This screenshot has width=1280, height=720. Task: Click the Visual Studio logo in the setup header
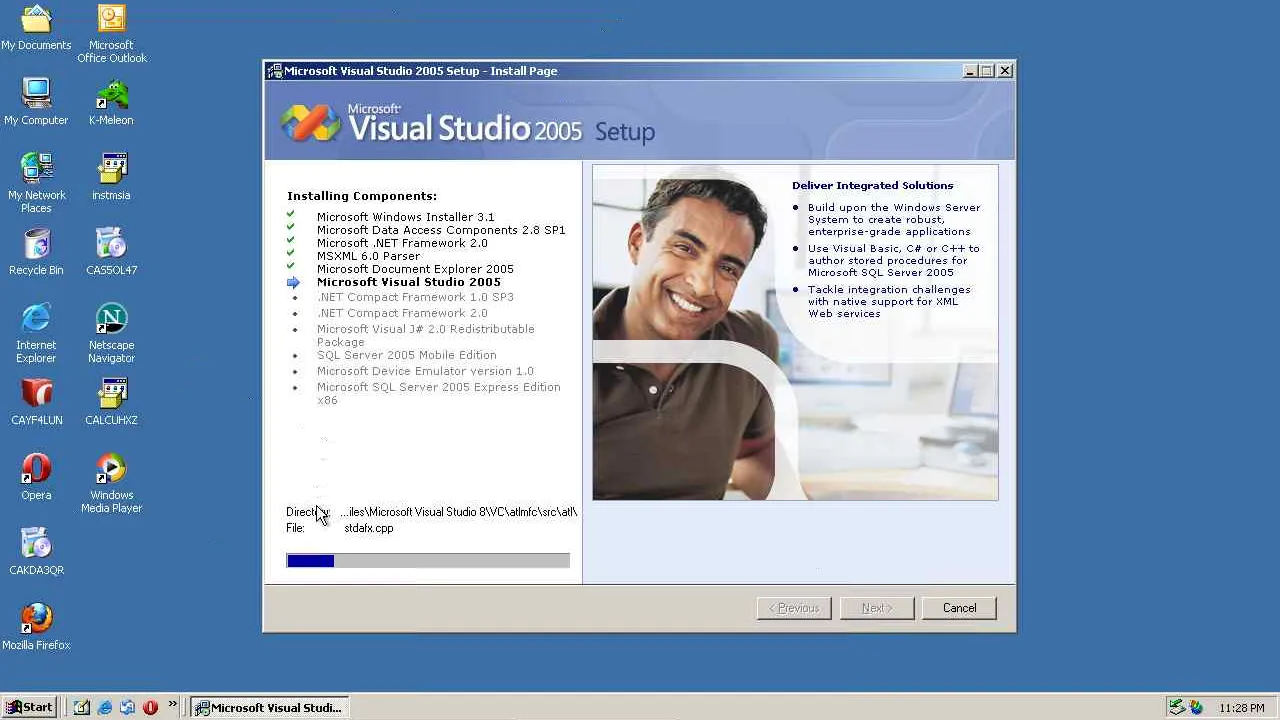coord(310,123)
